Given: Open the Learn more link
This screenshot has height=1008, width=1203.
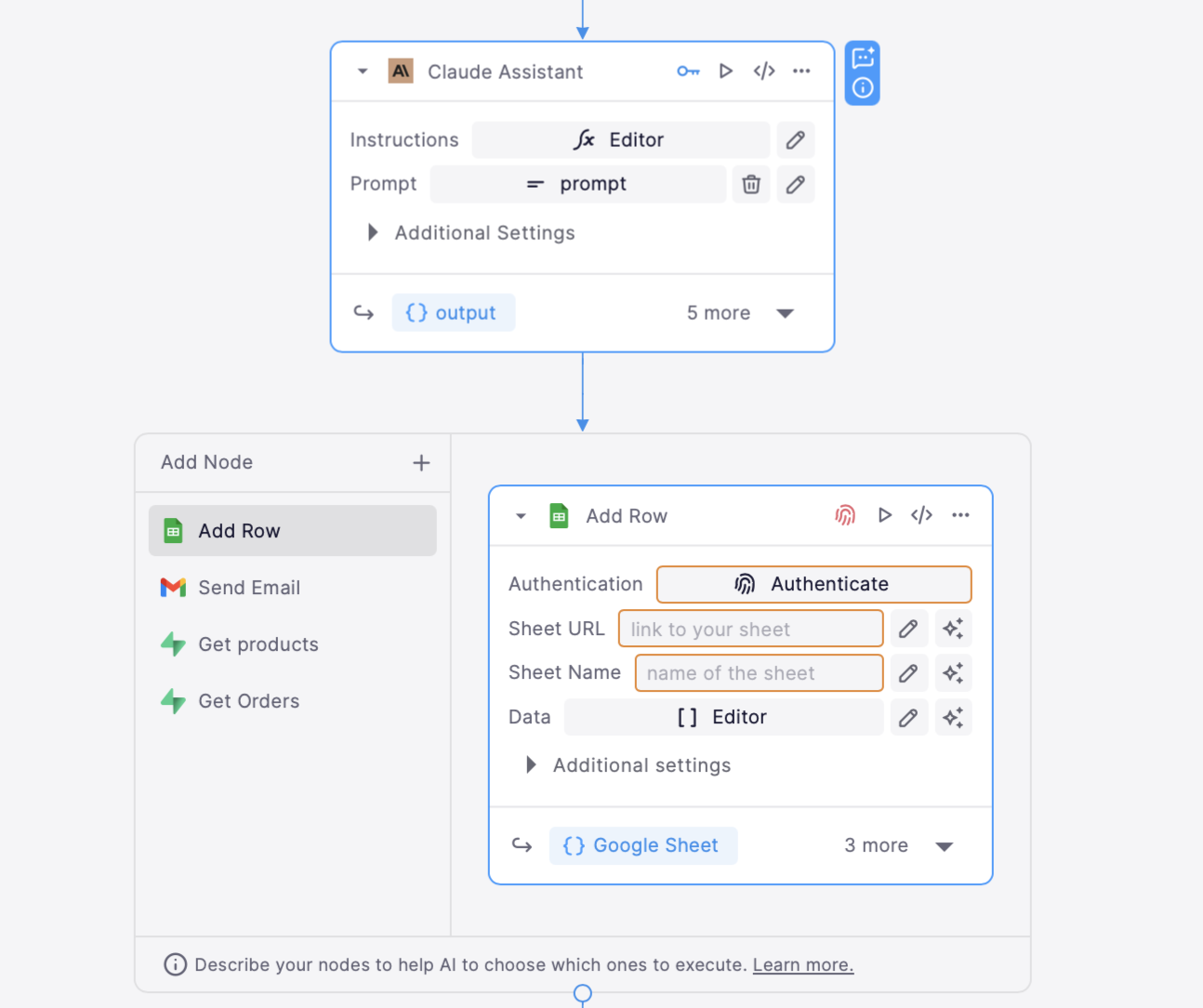Looking at the screenshot, I should [803, 965].
